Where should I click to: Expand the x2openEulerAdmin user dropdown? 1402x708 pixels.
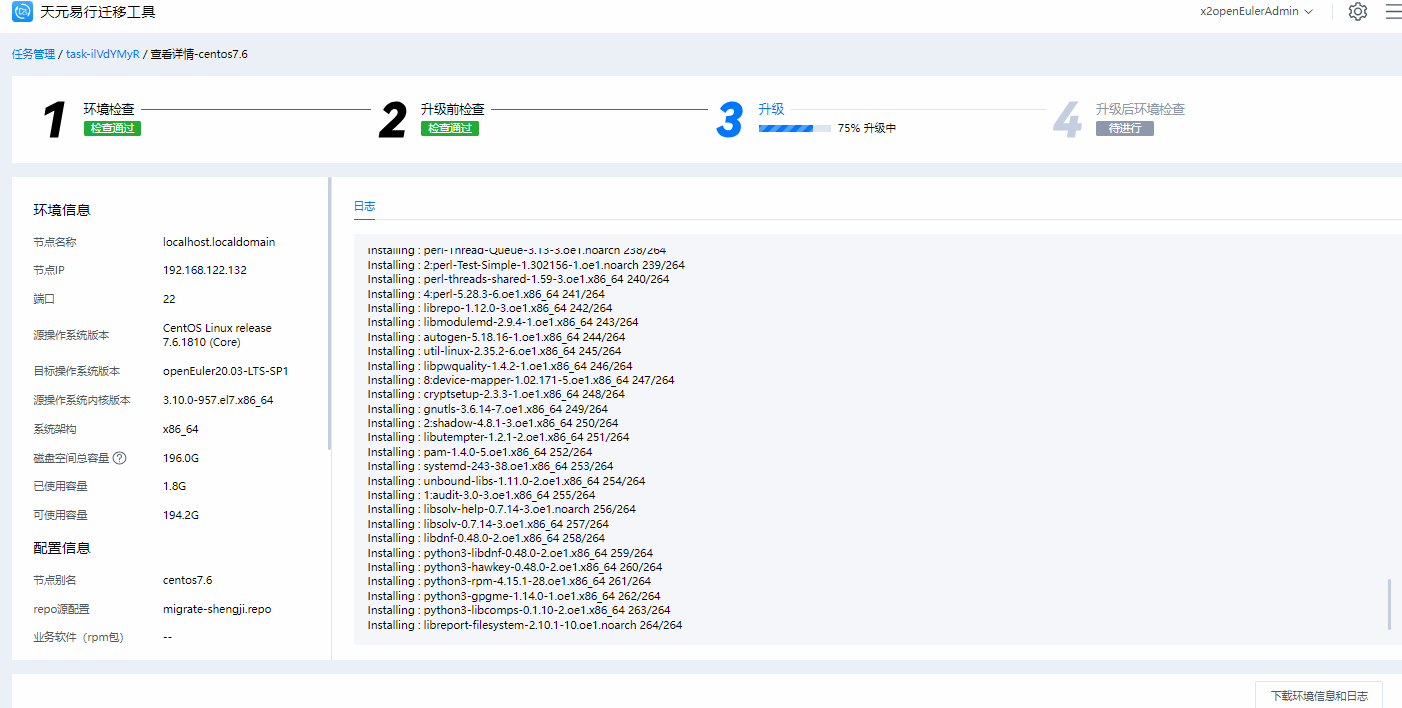pos(1256,12)
